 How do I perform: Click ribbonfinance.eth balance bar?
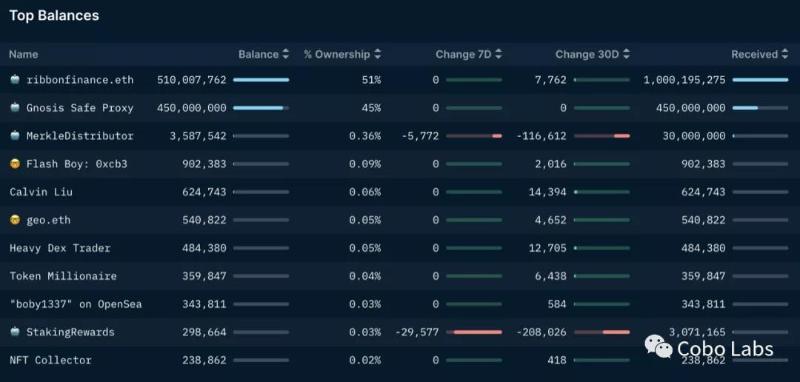[261, 80]
